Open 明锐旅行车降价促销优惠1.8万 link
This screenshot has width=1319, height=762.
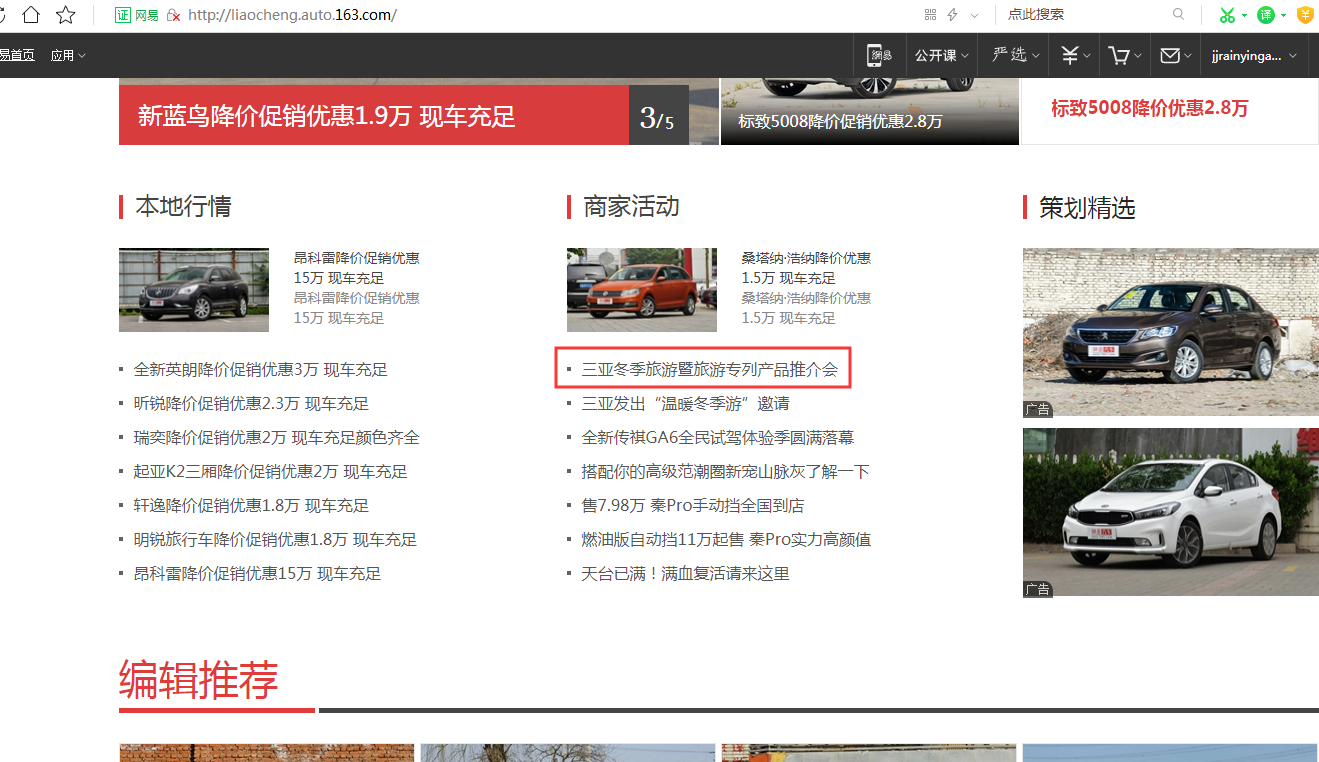pos(275,539)
